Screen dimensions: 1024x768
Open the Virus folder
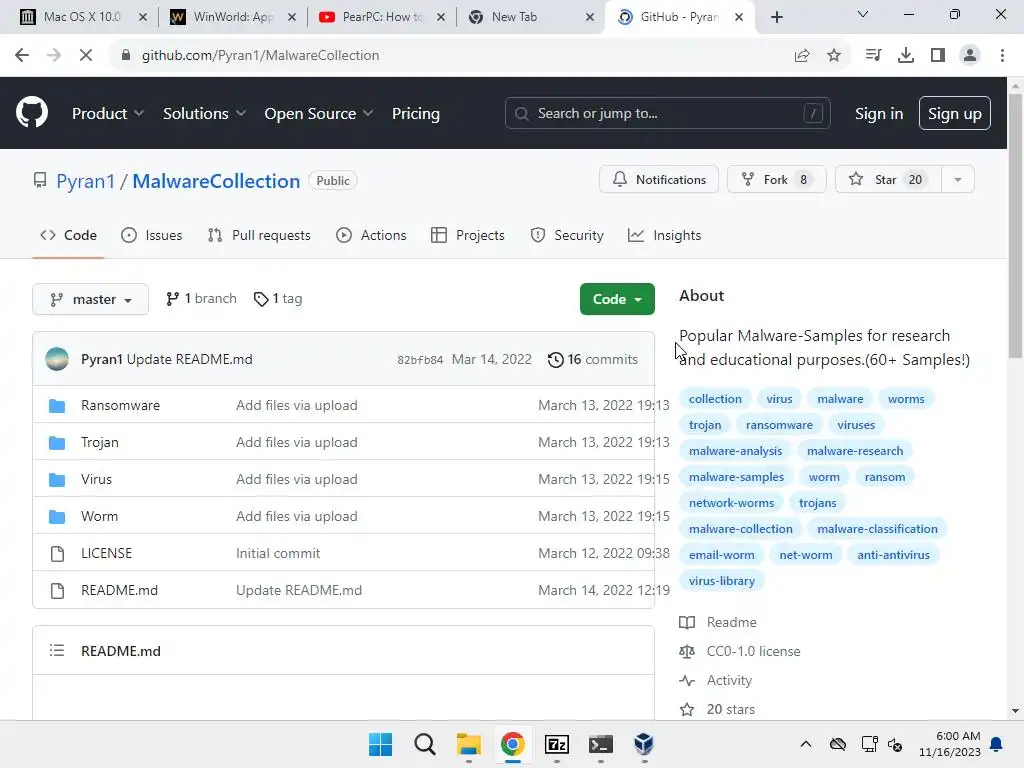[x=96, y=479]
